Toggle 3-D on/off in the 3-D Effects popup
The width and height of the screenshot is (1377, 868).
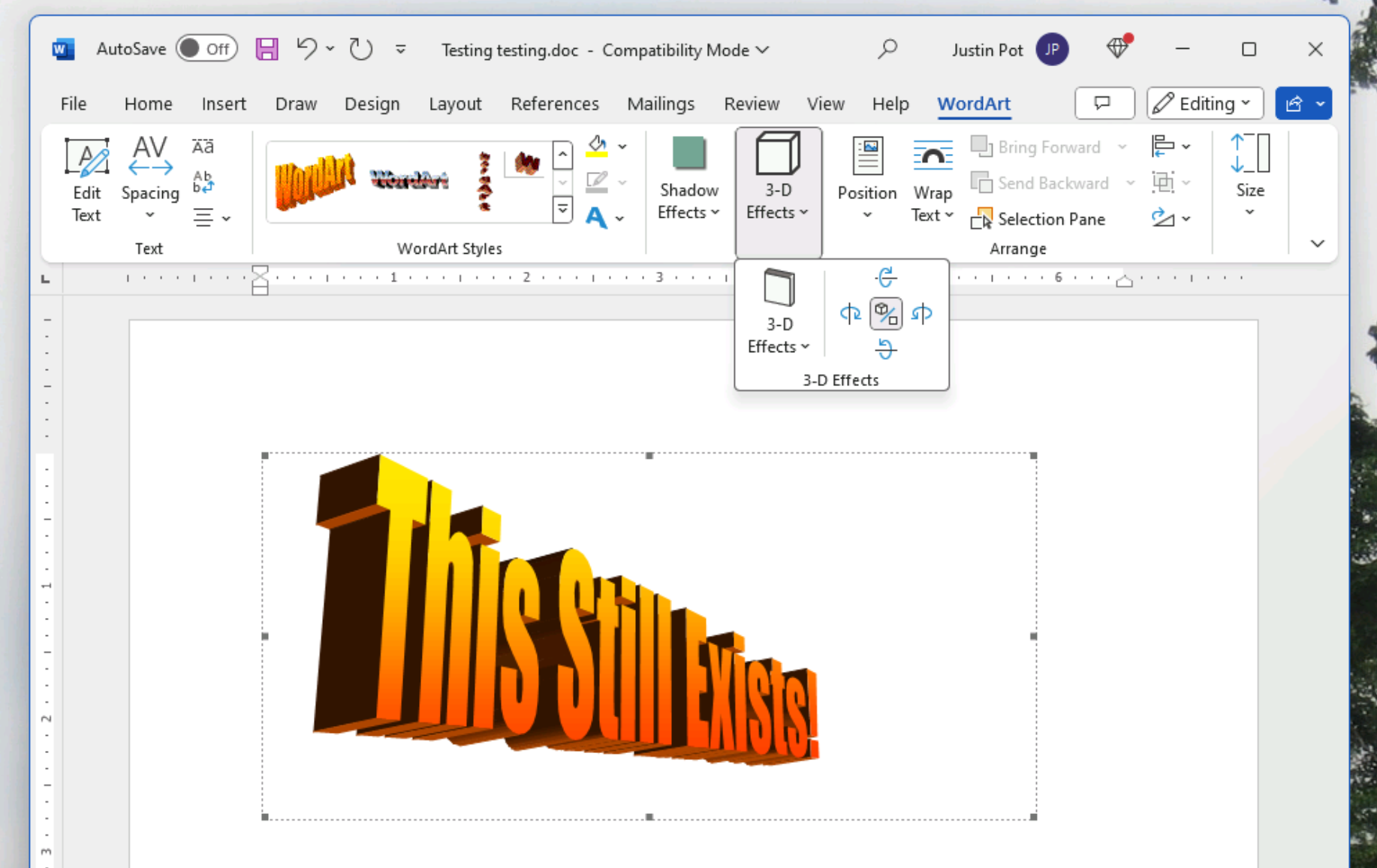point(886,314)
